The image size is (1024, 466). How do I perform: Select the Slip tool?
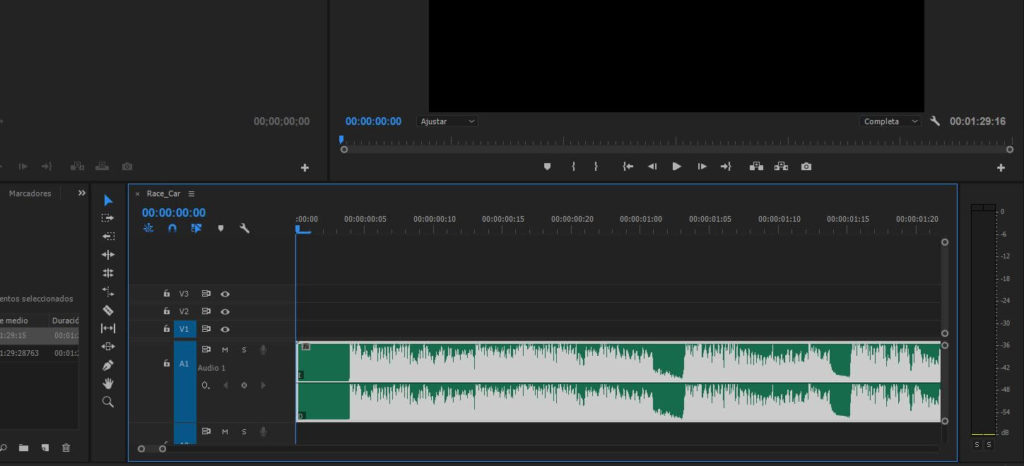108,328
